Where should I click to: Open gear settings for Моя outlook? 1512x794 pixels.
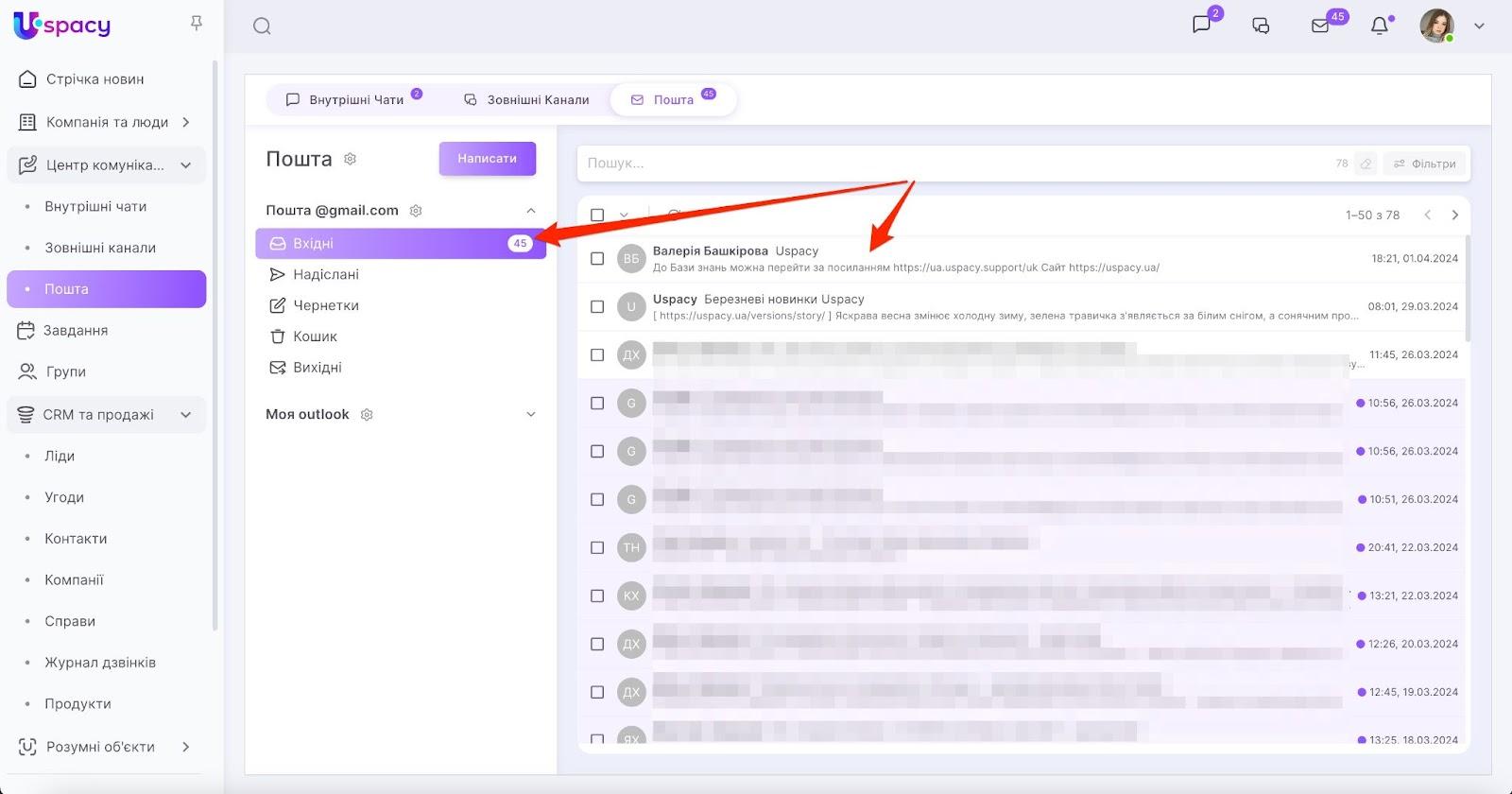click(x=368, y=415)
